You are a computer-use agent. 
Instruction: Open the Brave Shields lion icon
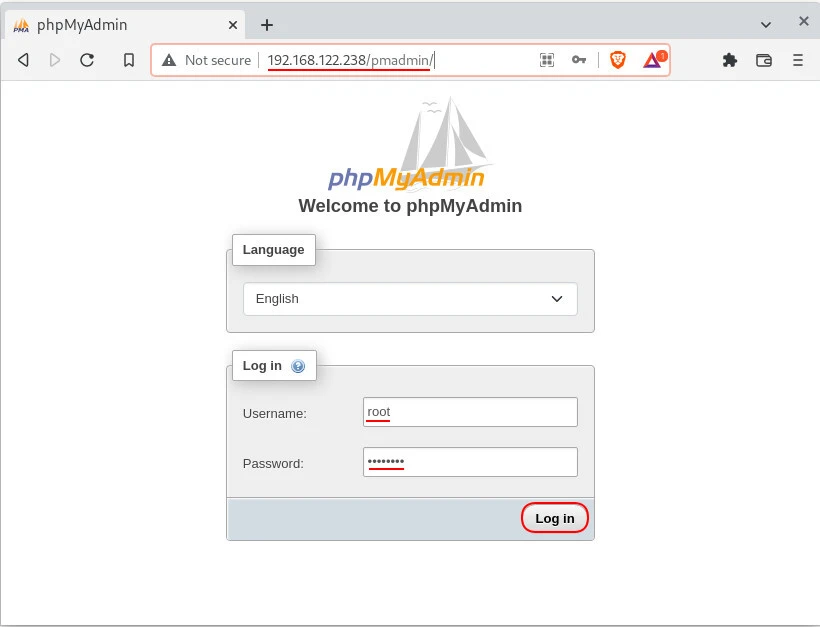pos(618,60)
